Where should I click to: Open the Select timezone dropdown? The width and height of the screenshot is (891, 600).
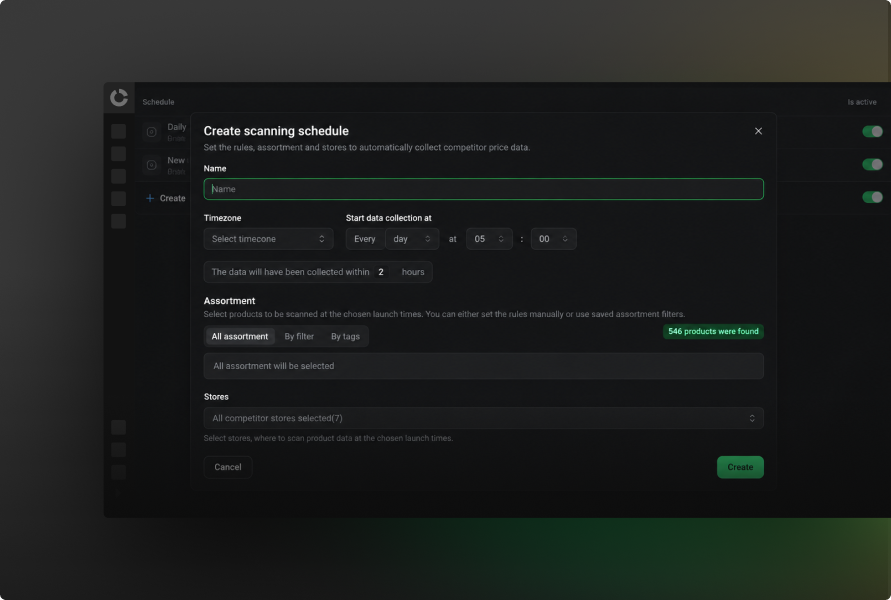[x=268, y=239]
